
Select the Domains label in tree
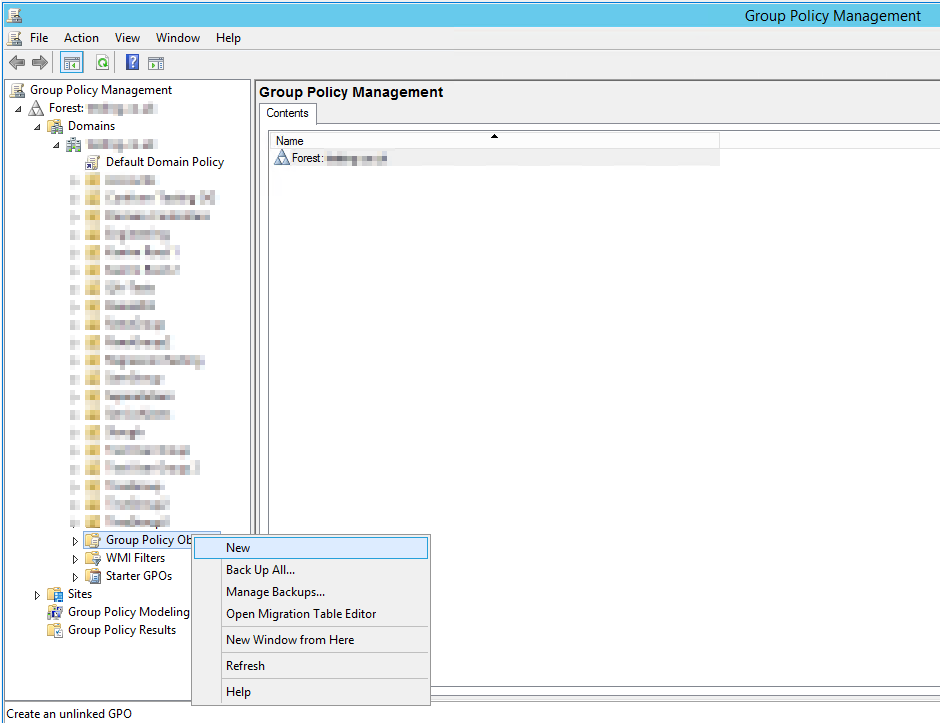pos(91,126)
